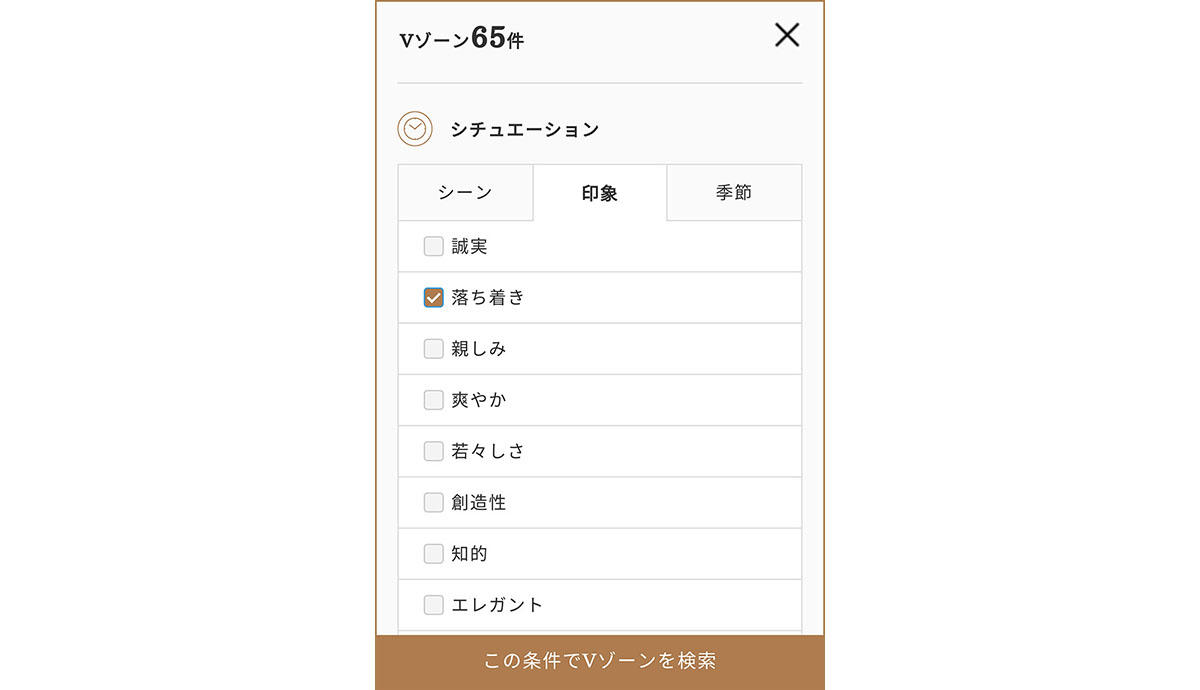Click この条件でVゾーンを検索 button
Image resolution: width=1200 pixels, height=690 pixels.
point(600,662)
